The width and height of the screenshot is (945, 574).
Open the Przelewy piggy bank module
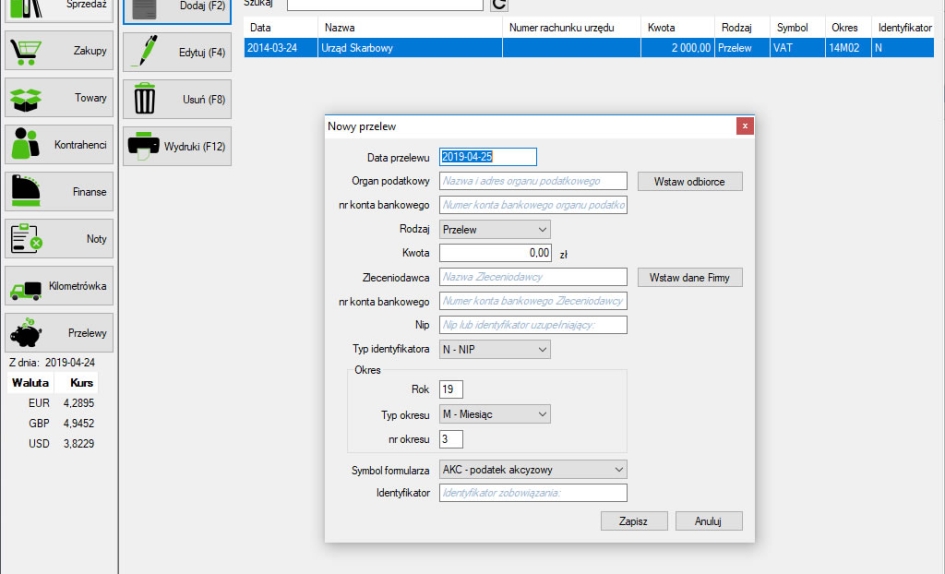59,333
